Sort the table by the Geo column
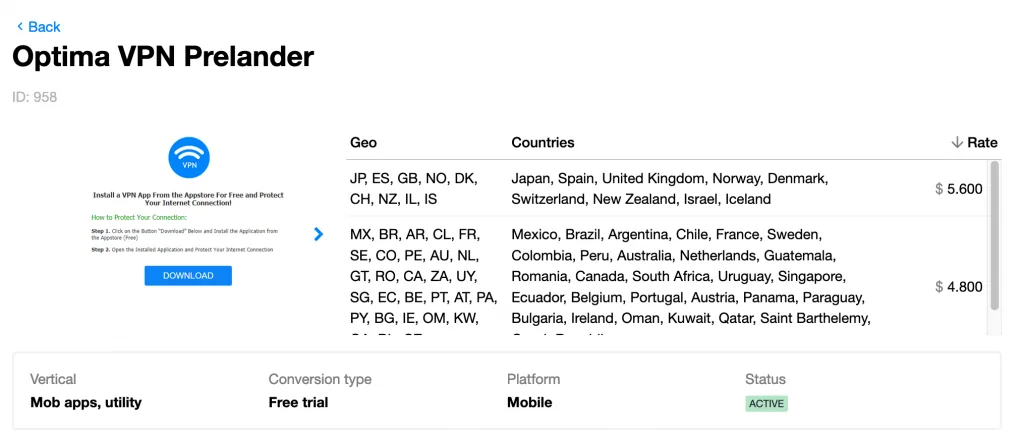 pos(364,143)
